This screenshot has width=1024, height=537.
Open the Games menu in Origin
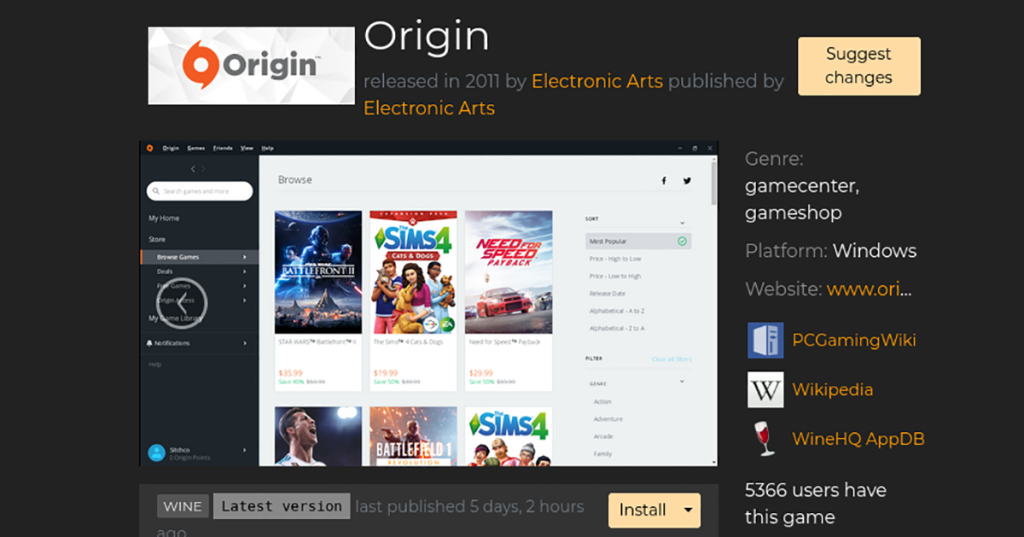196,148
